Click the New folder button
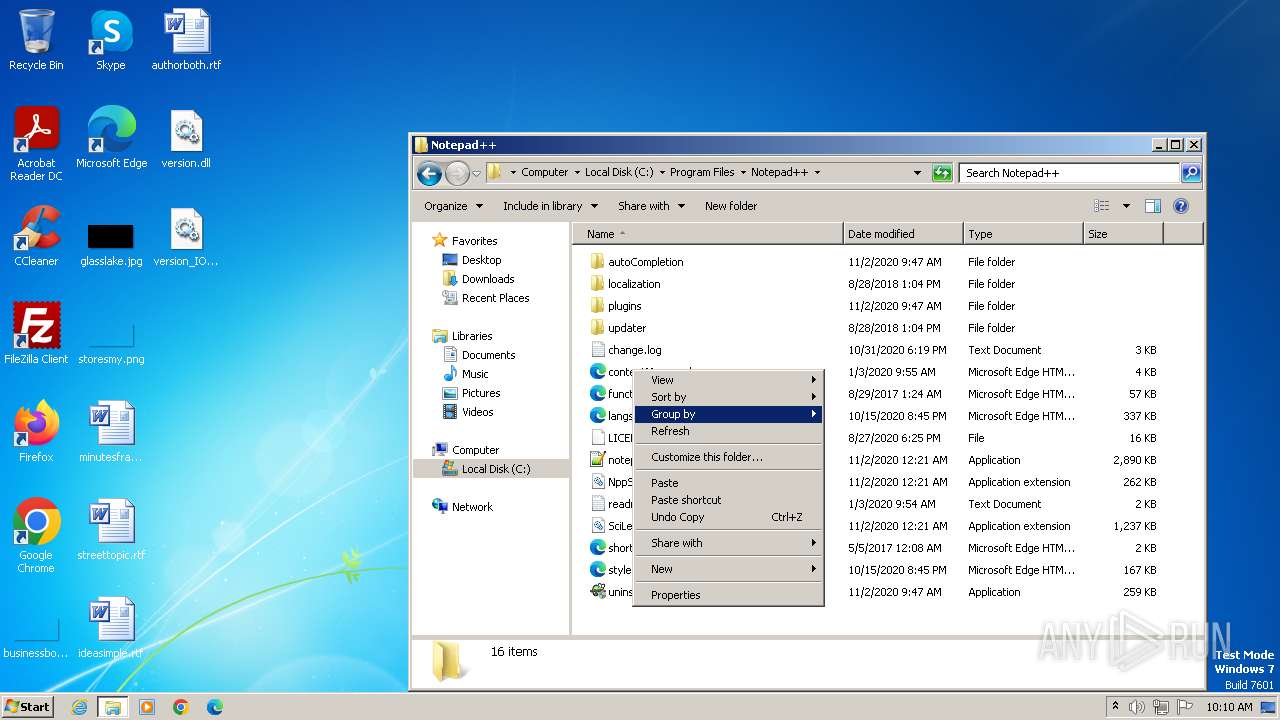This screenshot has width=1280, height=720. click(731, 206)
